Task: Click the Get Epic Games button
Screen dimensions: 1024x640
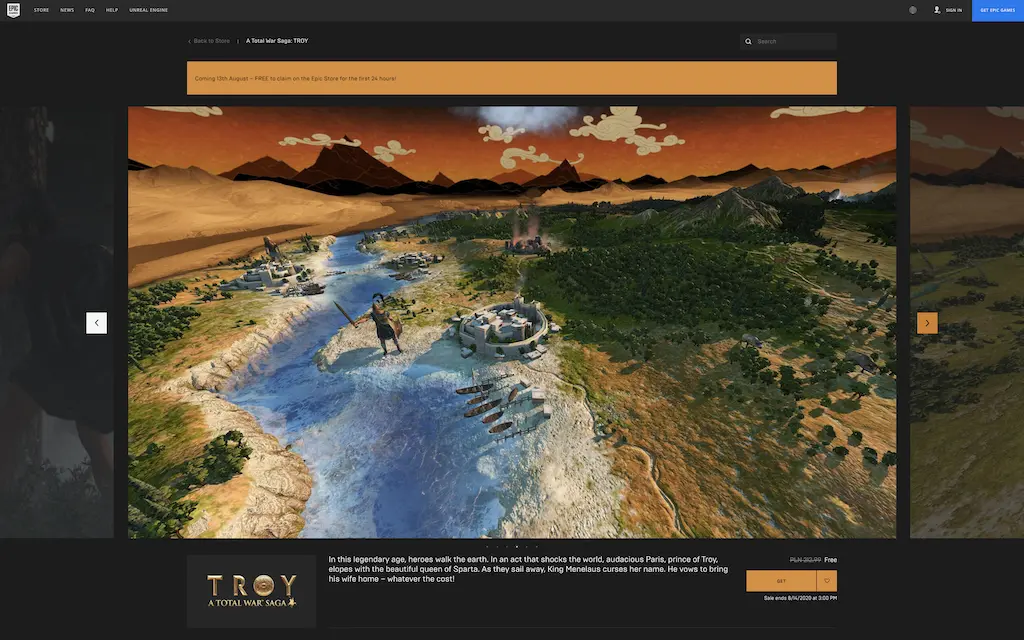Action: click(998, 10)
